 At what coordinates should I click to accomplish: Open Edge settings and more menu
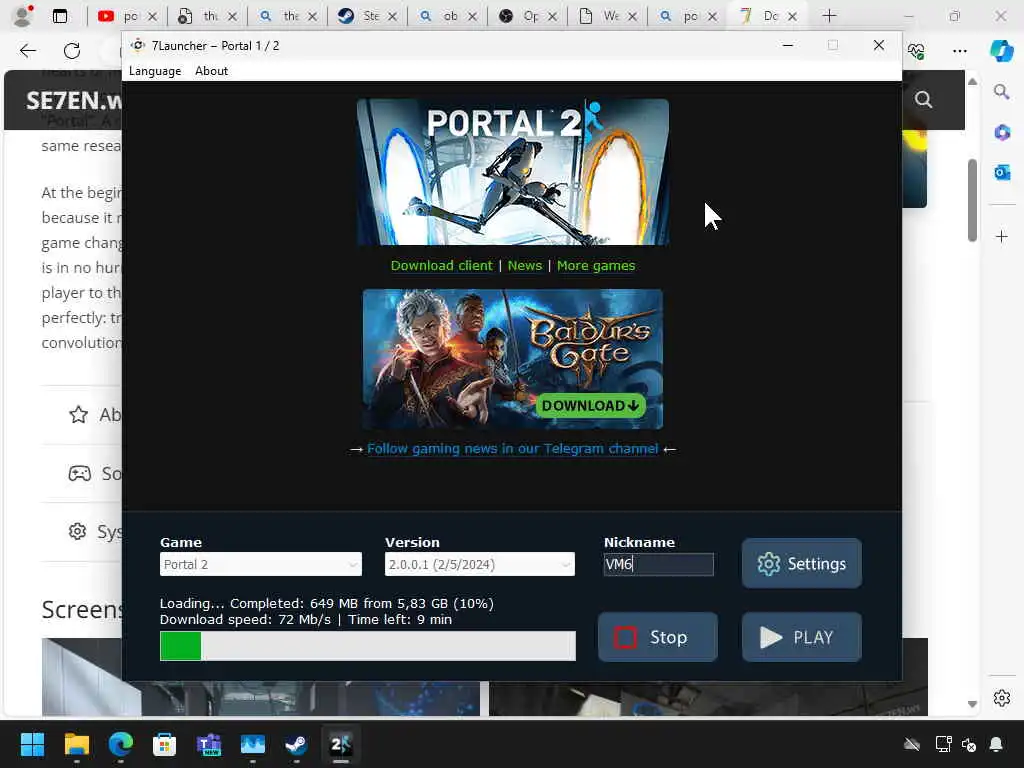[959, 50]
